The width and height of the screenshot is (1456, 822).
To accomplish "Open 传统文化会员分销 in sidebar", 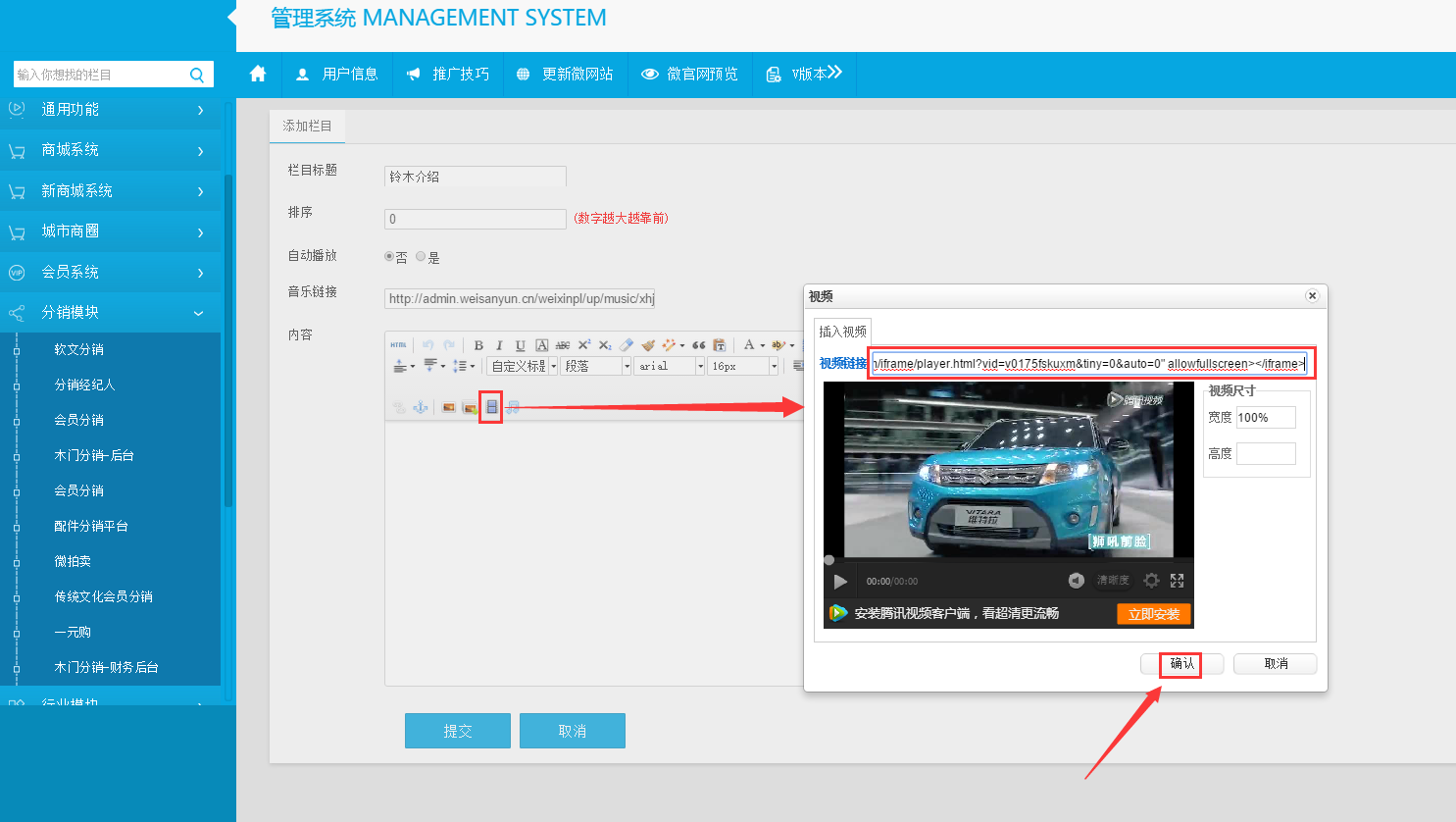I will pos(104,596).
